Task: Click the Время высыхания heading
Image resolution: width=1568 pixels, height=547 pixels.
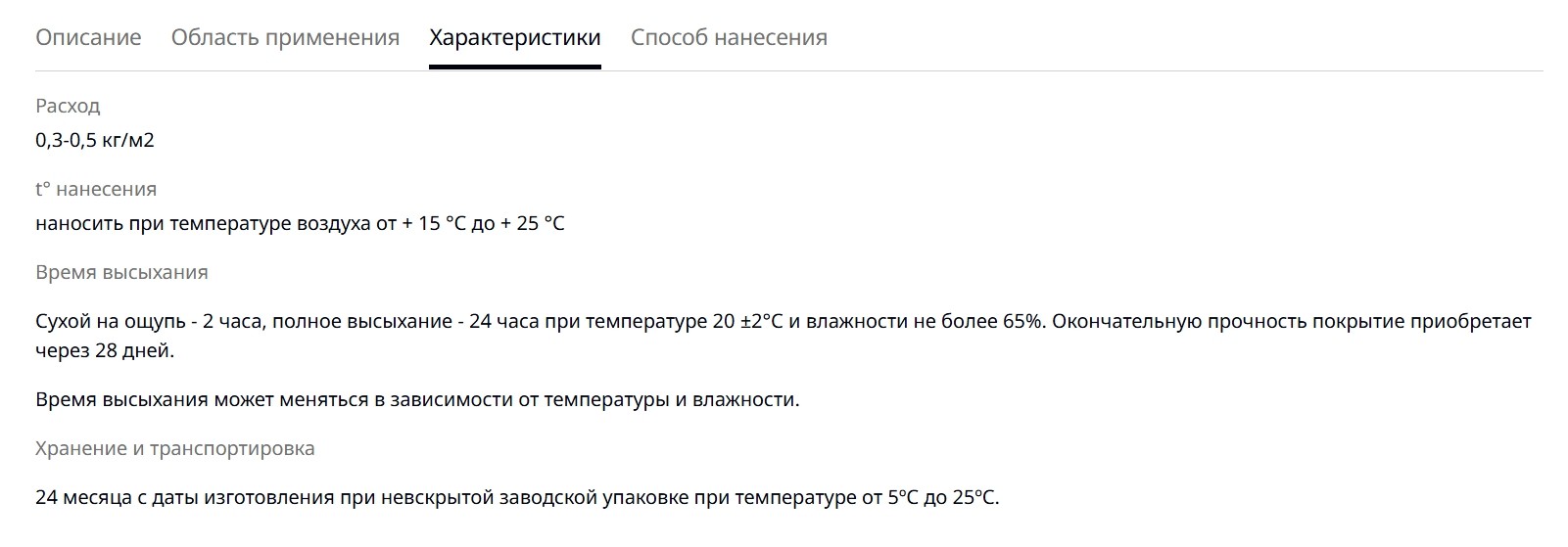Action: [121, 272]
